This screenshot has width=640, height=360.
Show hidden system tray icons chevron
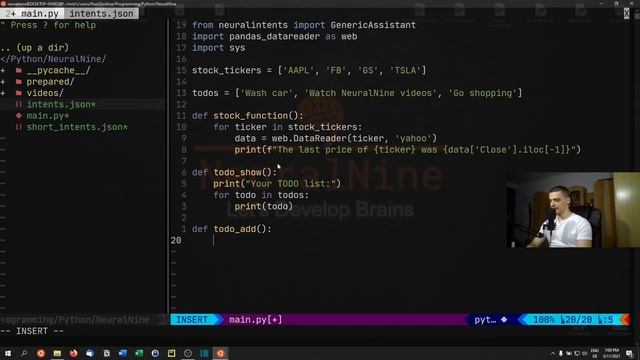(x=553, y=353)
